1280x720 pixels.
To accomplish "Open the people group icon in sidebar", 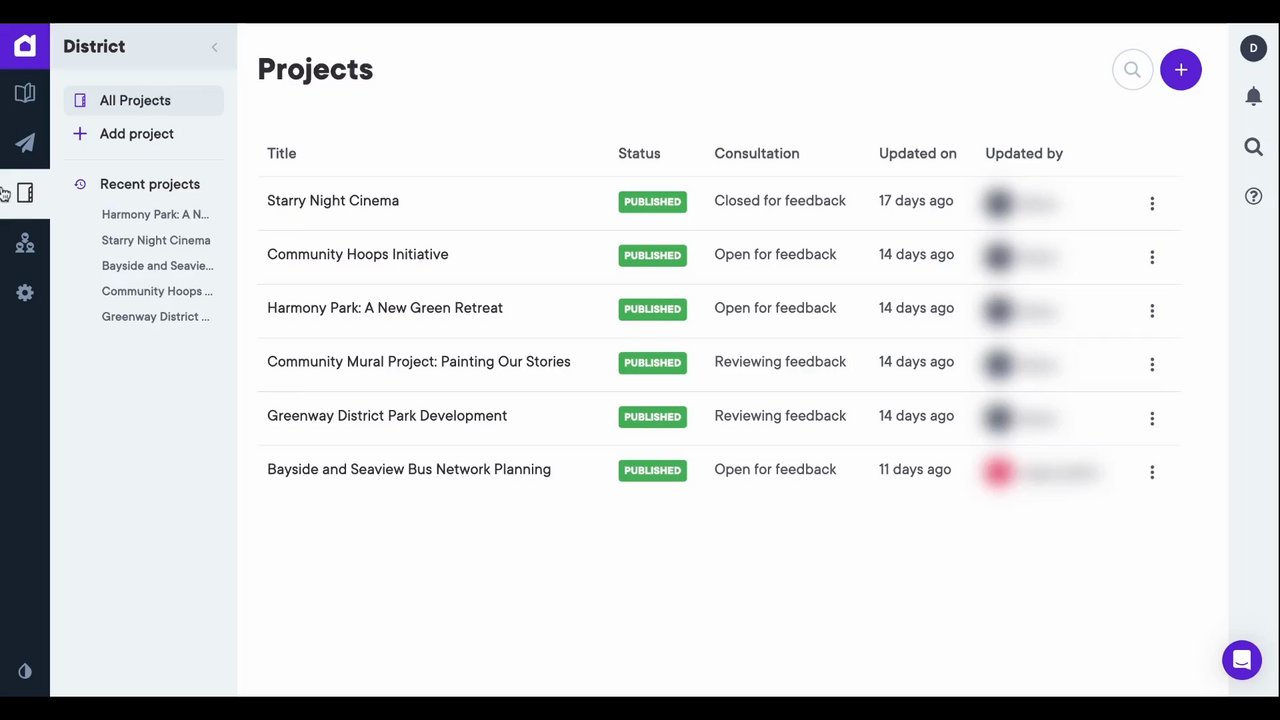I will coord(25,243).
